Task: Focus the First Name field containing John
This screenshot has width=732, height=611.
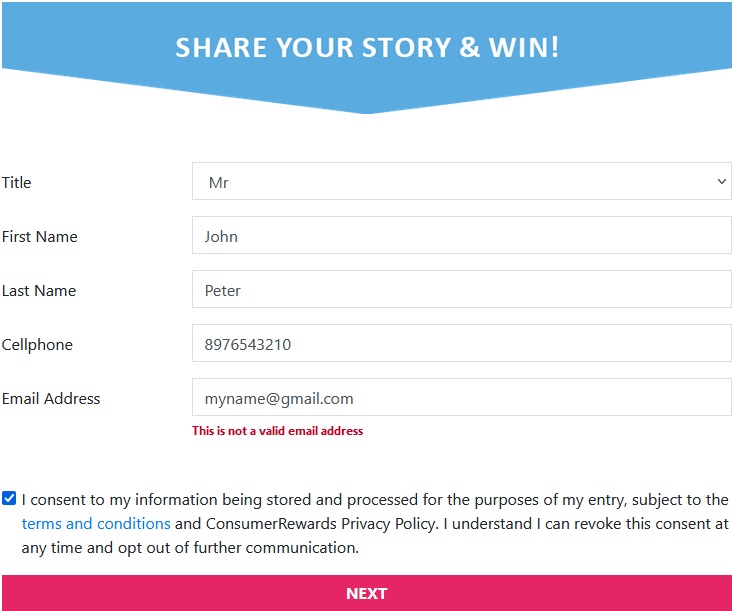Action: [461, 236]
